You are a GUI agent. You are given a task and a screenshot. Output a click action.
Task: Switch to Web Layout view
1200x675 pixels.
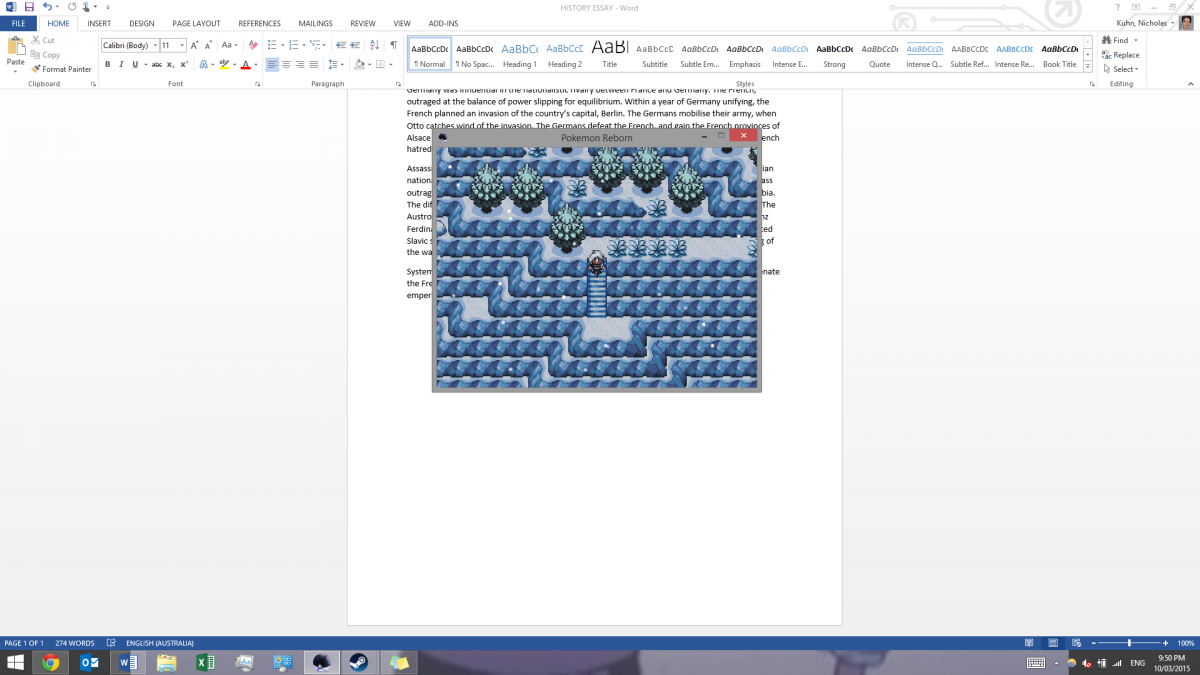(x=1075, y=642)
